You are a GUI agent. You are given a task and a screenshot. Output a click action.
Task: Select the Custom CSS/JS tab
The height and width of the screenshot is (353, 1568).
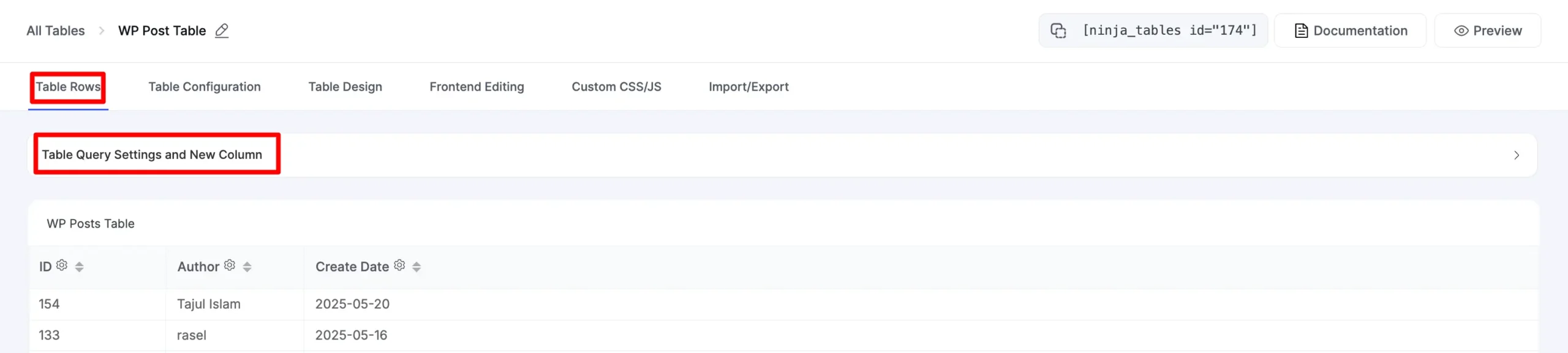[x=617, y=87]
